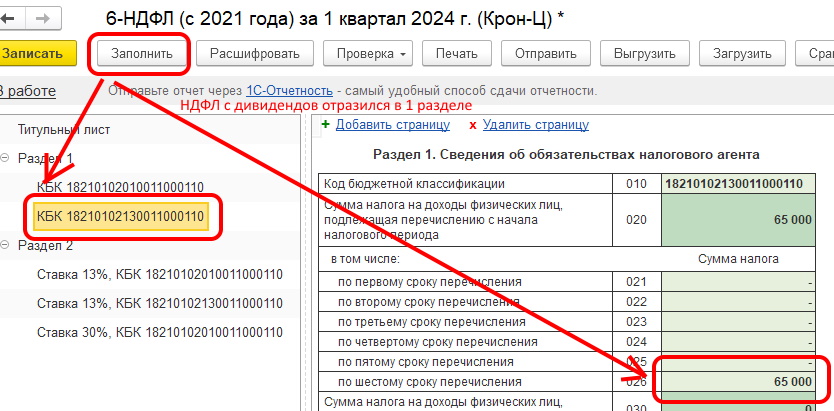Go forward with the right arrow button

[41, 19]
